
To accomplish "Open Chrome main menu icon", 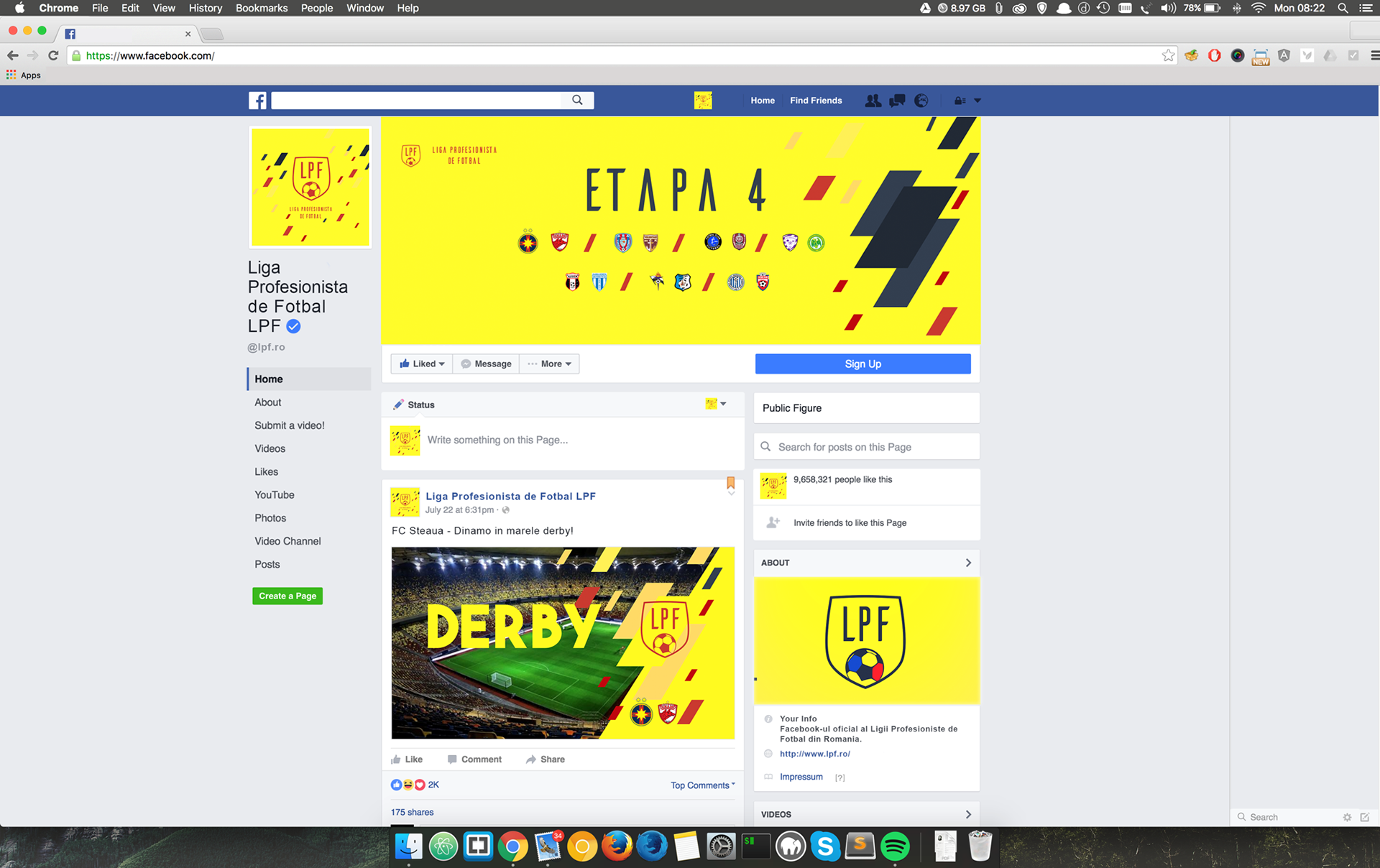I will point(1374,55).
